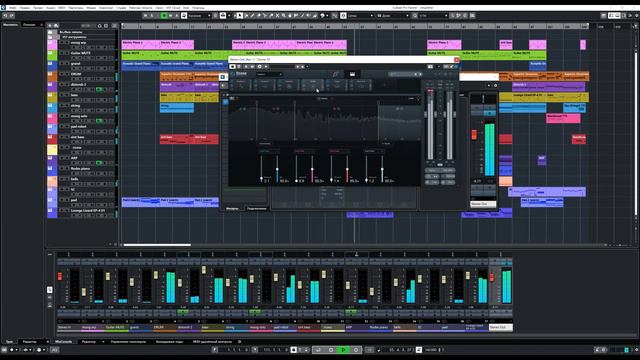The width and height of the screenshot is (640, 360).
Task: Click the Stereo In red channel fader
Action: tap(60, 276)
